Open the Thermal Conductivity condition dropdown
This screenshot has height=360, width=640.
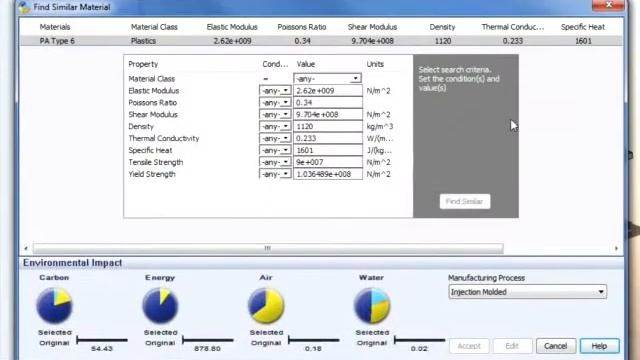pos(286,138)
